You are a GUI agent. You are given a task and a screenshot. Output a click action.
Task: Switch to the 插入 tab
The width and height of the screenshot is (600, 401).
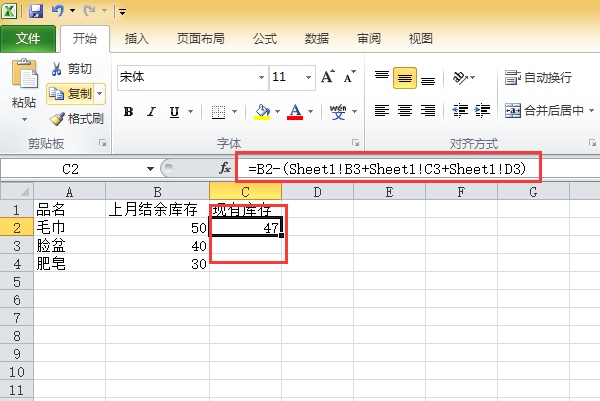tap(137, 38)
